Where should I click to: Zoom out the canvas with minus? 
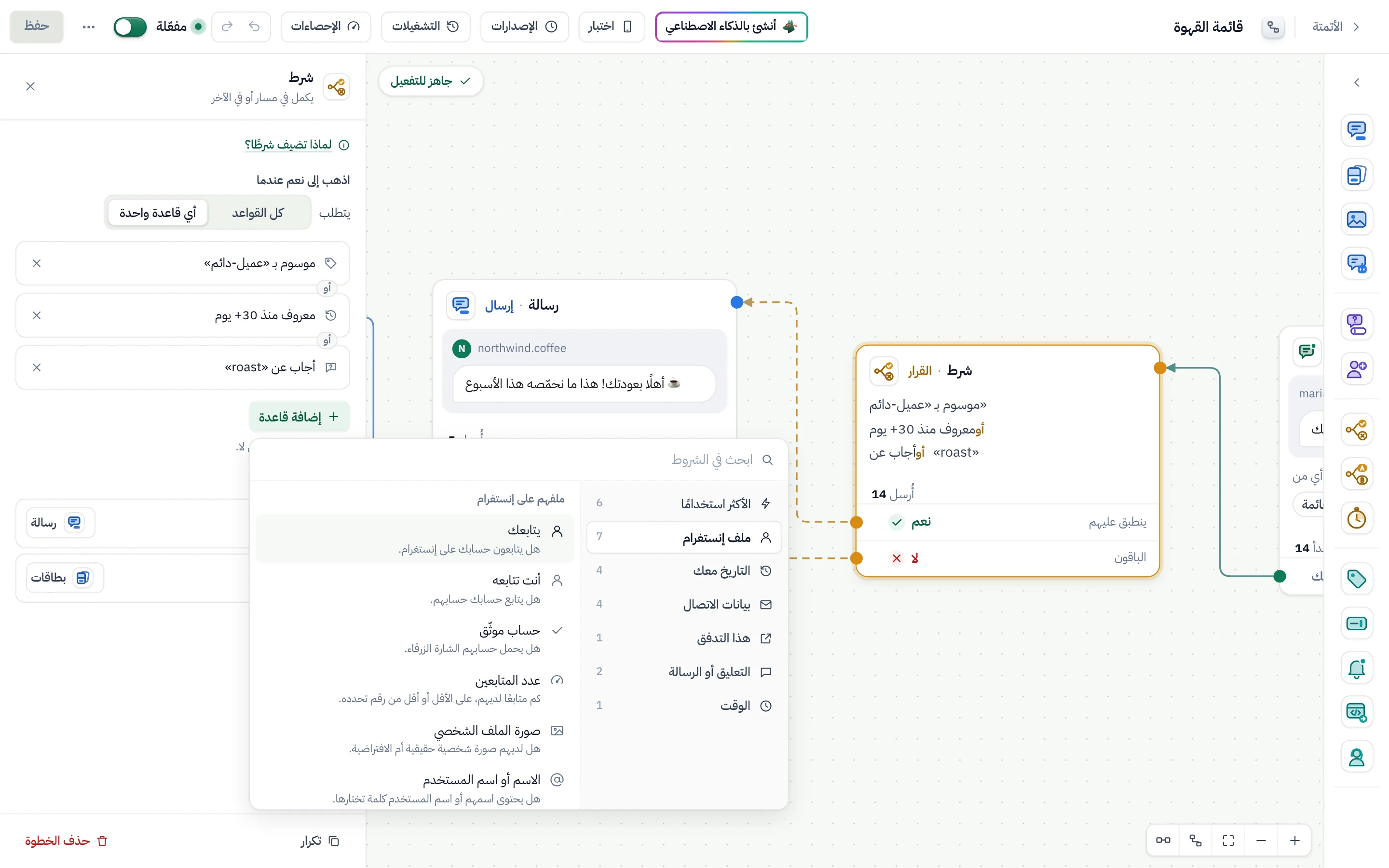1261,841
